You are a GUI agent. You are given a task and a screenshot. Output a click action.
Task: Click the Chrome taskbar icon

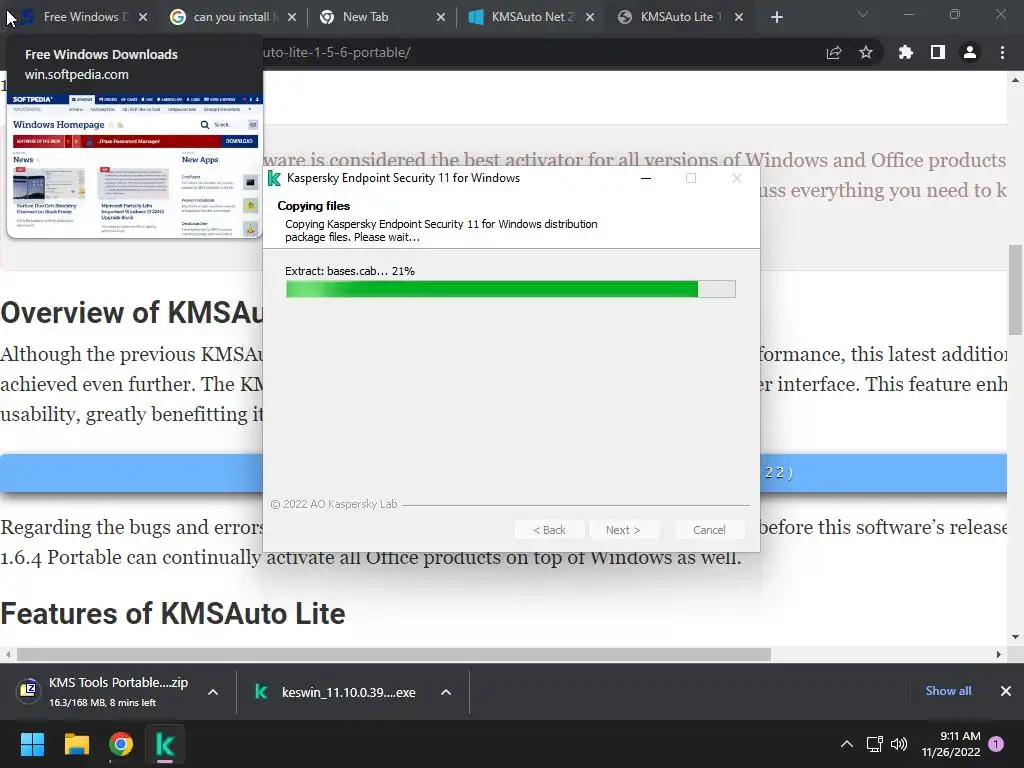point(121,744)
